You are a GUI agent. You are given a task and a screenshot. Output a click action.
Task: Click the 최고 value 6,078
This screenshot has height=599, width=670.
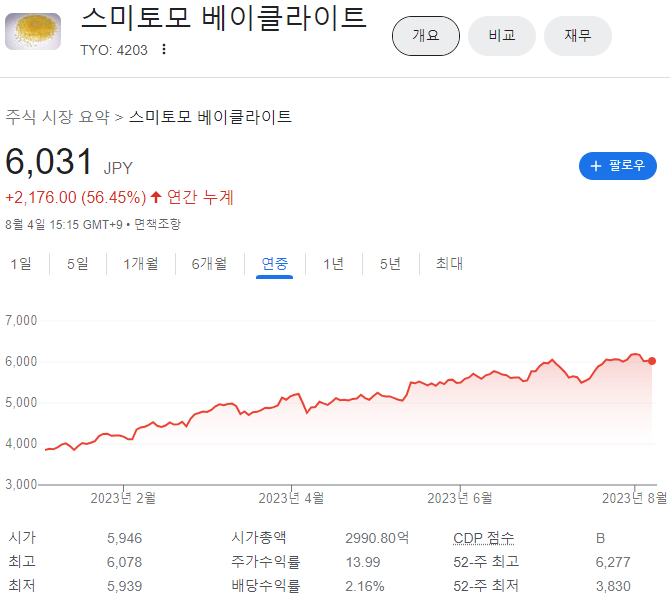coord(124,562)
